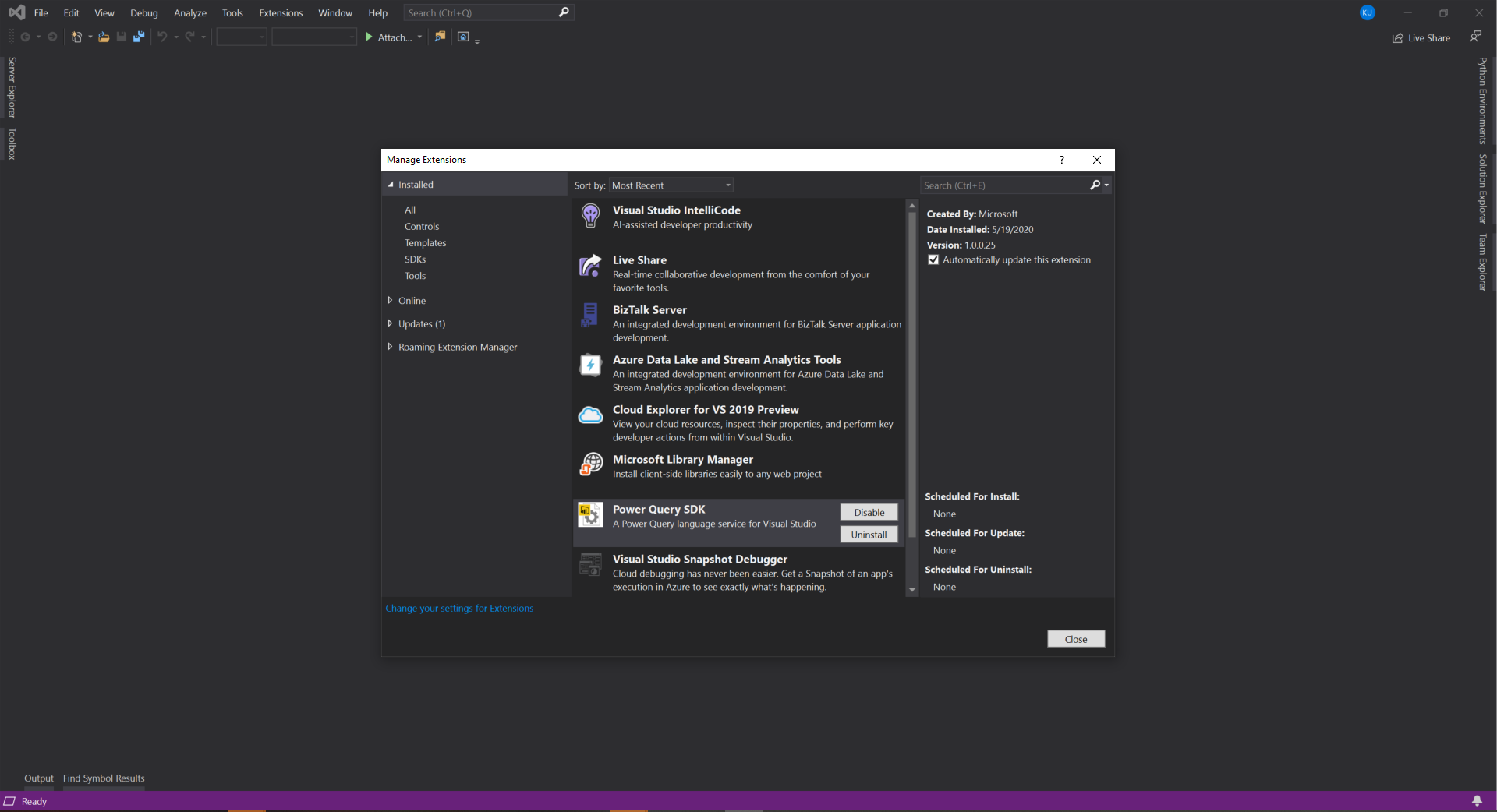Open the extension search options dropdown arrow
The height and width of the screenshot is (812, 1497).
[x=1106, y=185]
